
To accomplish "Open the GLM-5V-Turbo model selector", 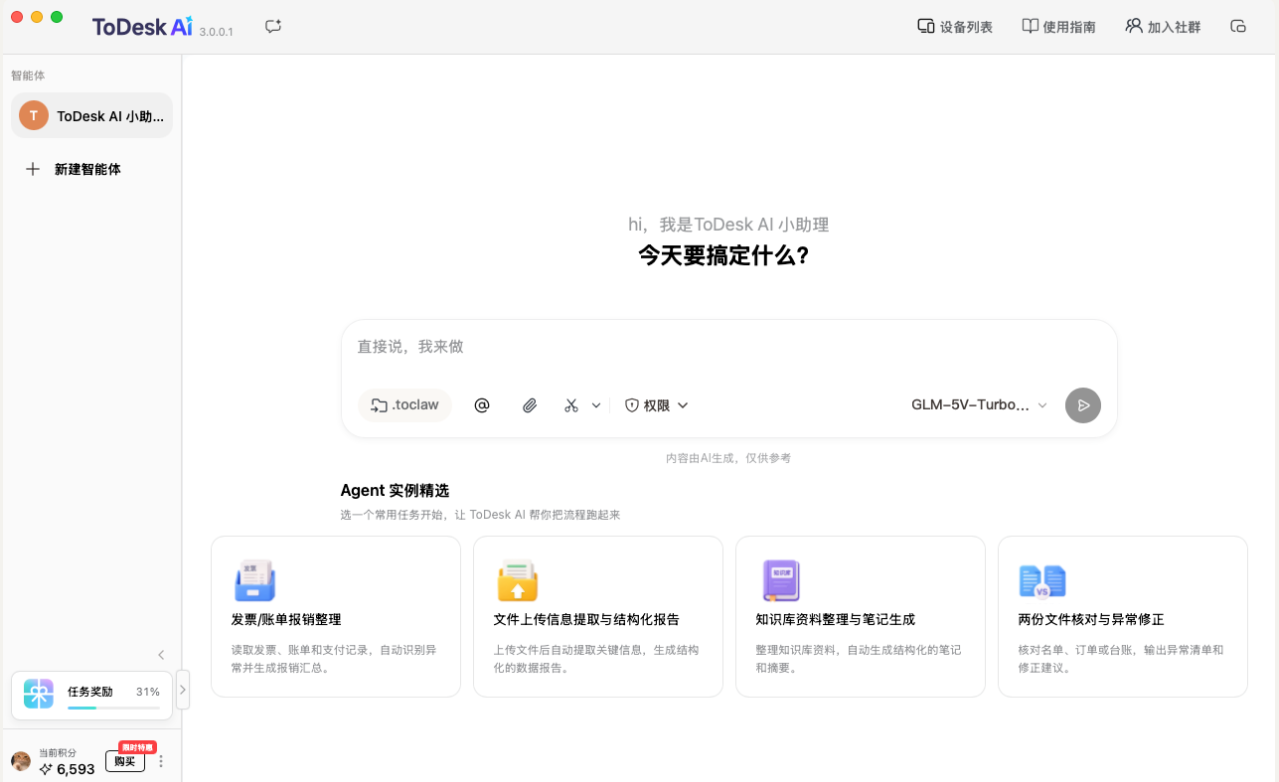I will point(979,405).
